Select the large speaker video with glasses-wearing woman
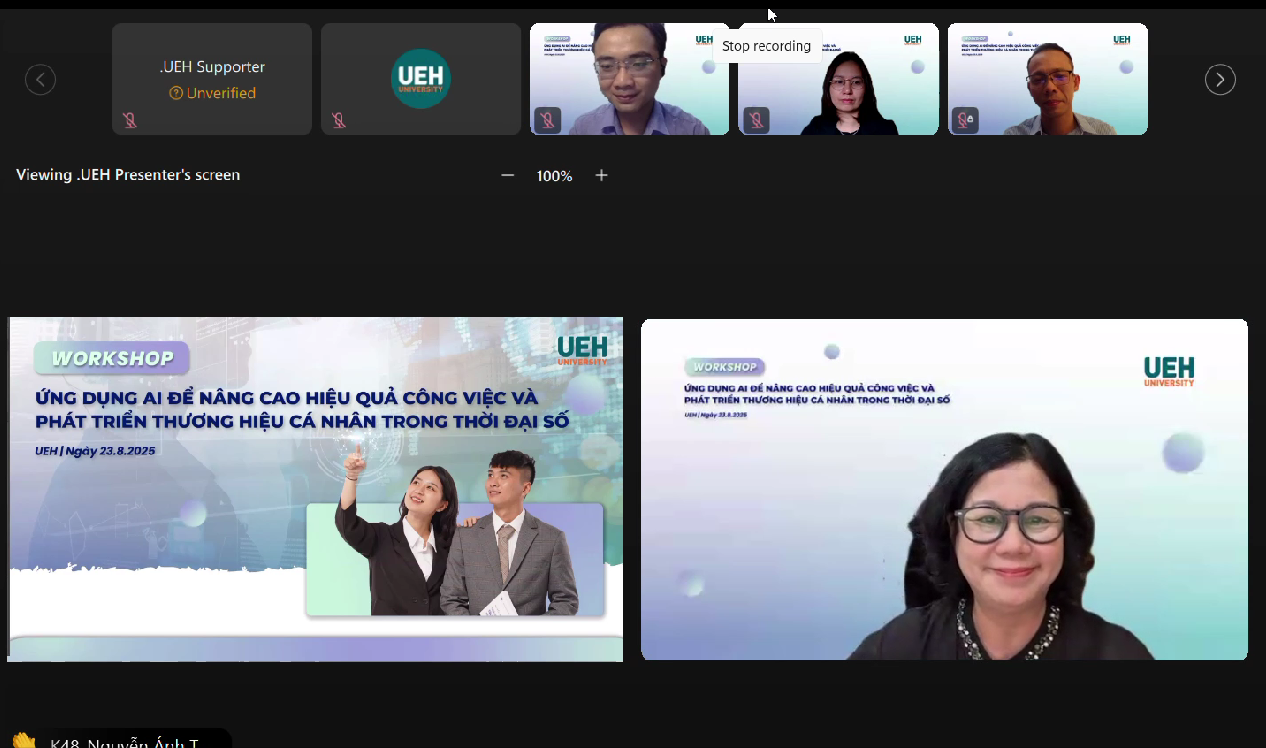1266x748 pixels. [x=944, y=489]
